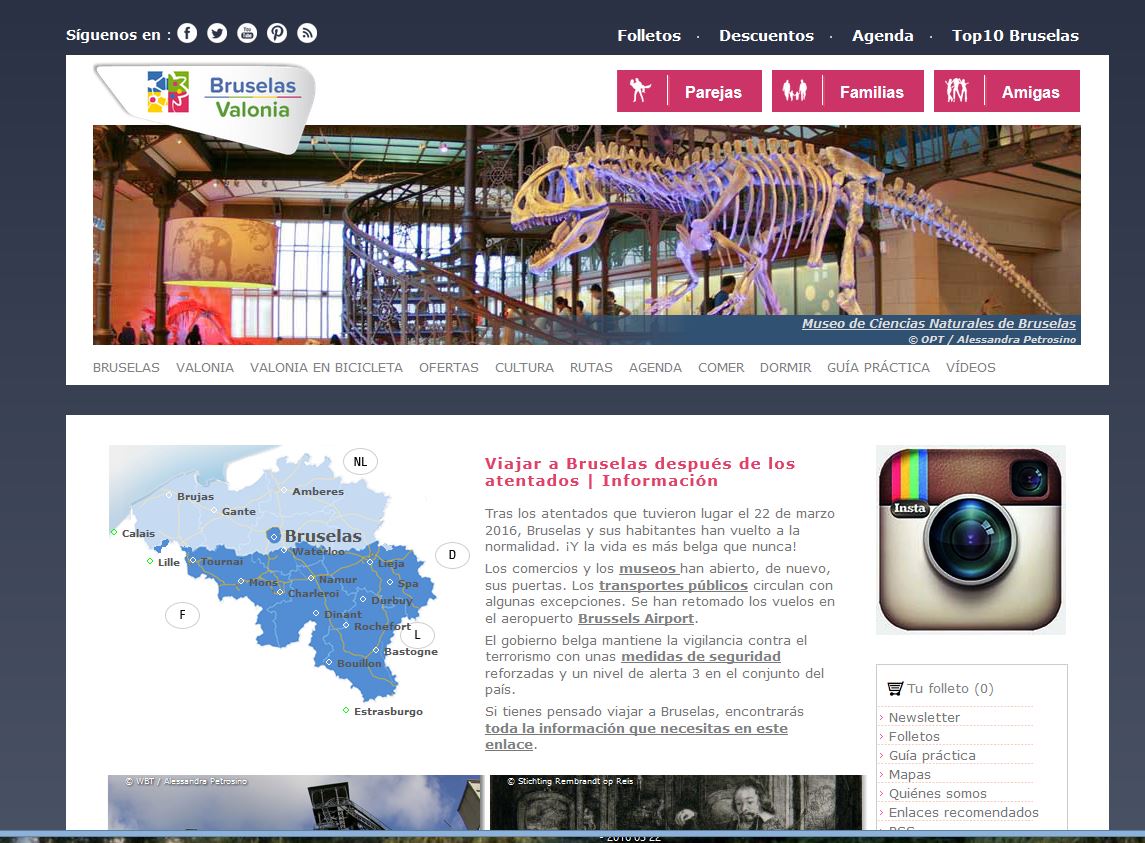Viewport: 1145px width, 843px height.
Task: Open the DORMIR menu item
Action: pyautogui.click(x=786, y=367)
